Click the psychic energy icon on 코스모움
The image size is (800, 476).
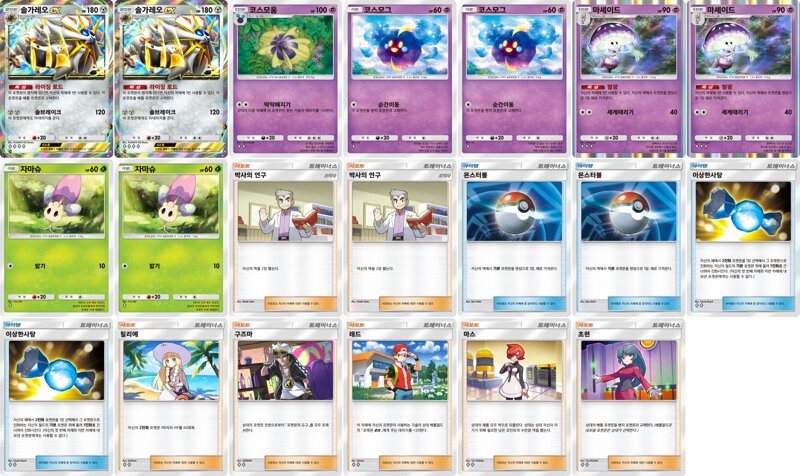[x=333, y=10]
